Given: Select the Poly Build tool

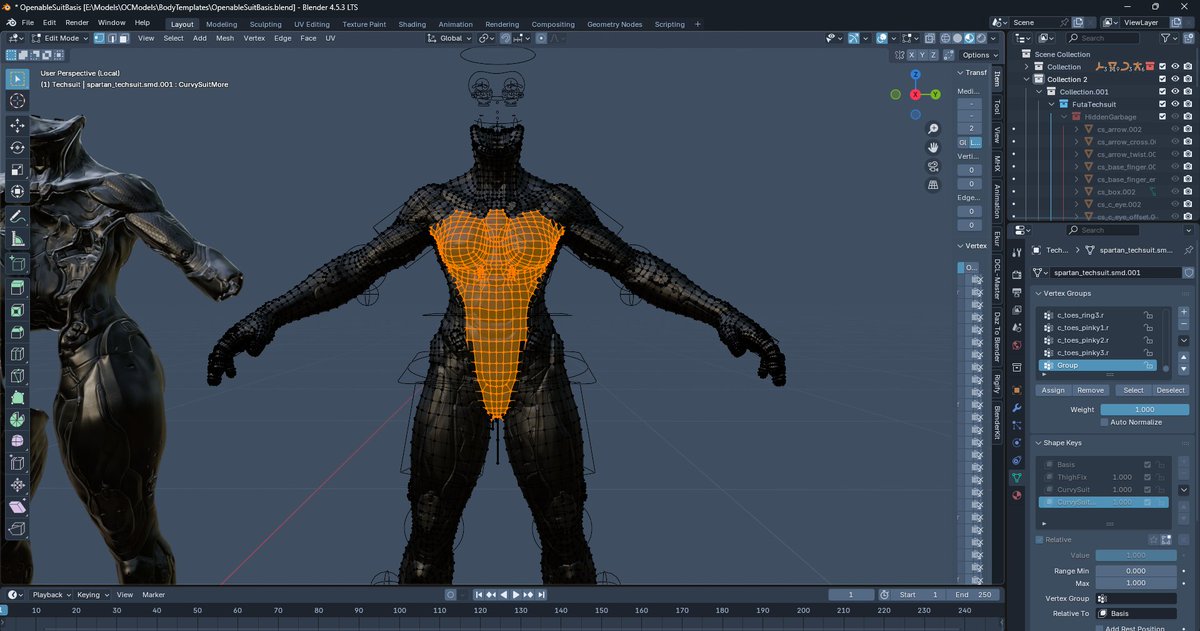Looking at the screenshot, I should pyautogui.click(x=17, y=398).
